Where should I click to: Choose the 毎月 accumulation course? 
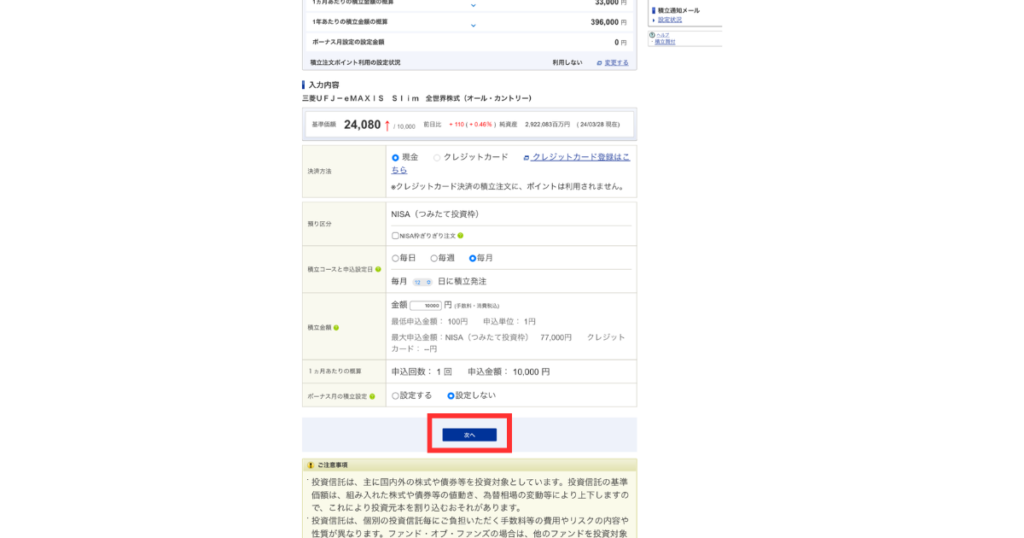pyautogui.click(x=472, y=259)
